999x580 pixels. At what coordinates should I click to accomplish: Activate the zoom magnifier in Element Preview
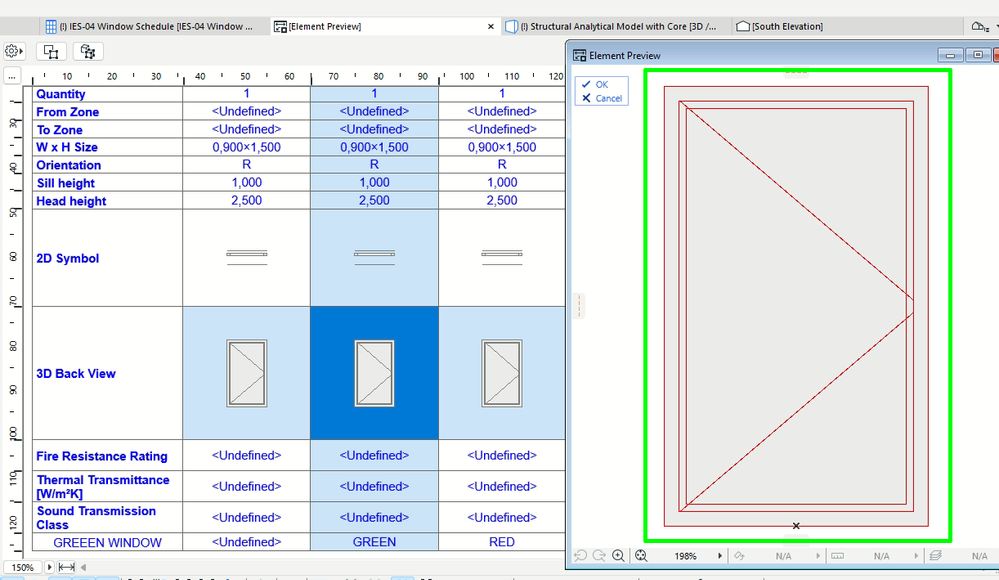pos(619,555)
